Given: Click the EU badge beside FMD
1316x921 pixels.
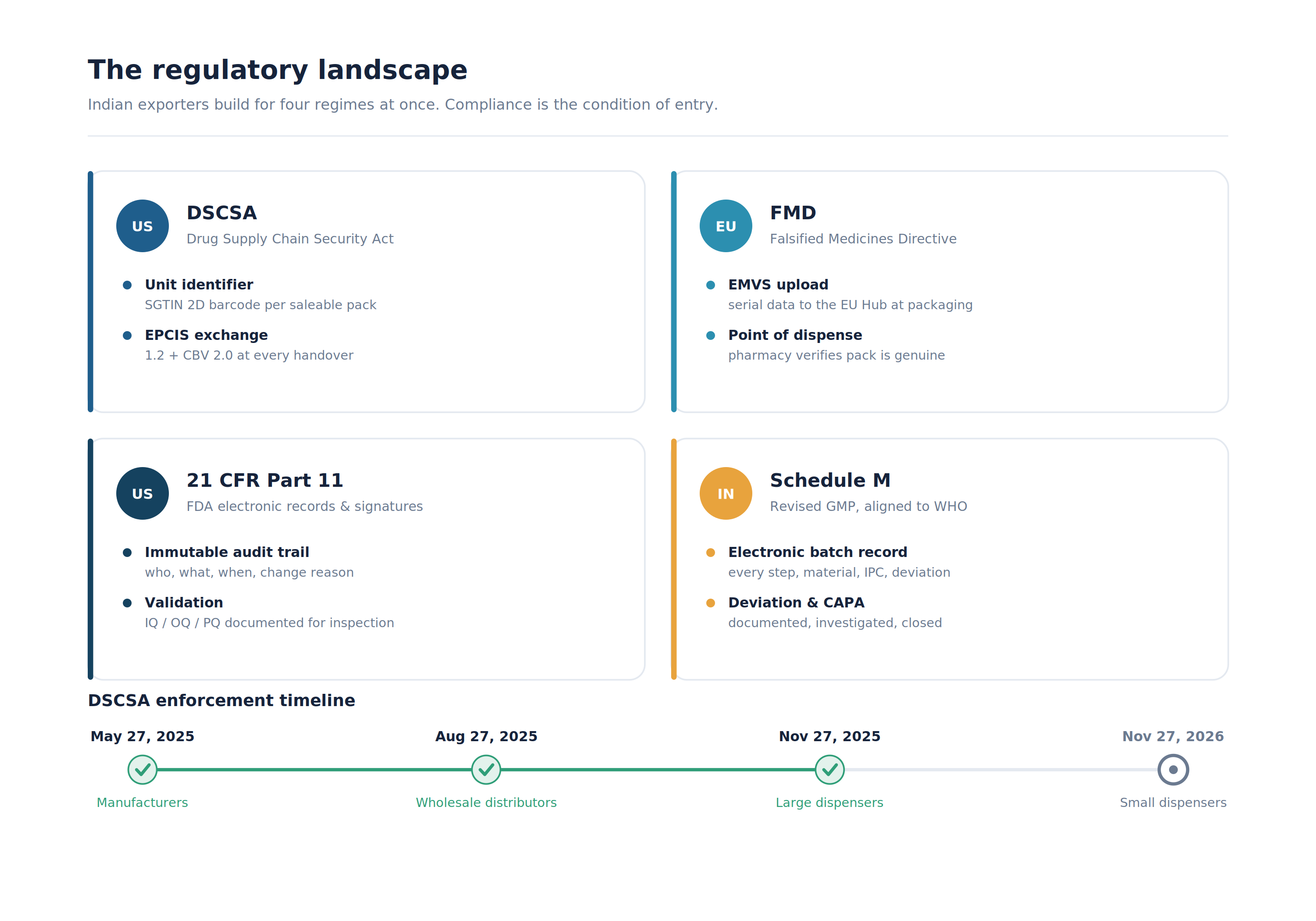Looking at the screenshot, I should [x=726, y=226].
